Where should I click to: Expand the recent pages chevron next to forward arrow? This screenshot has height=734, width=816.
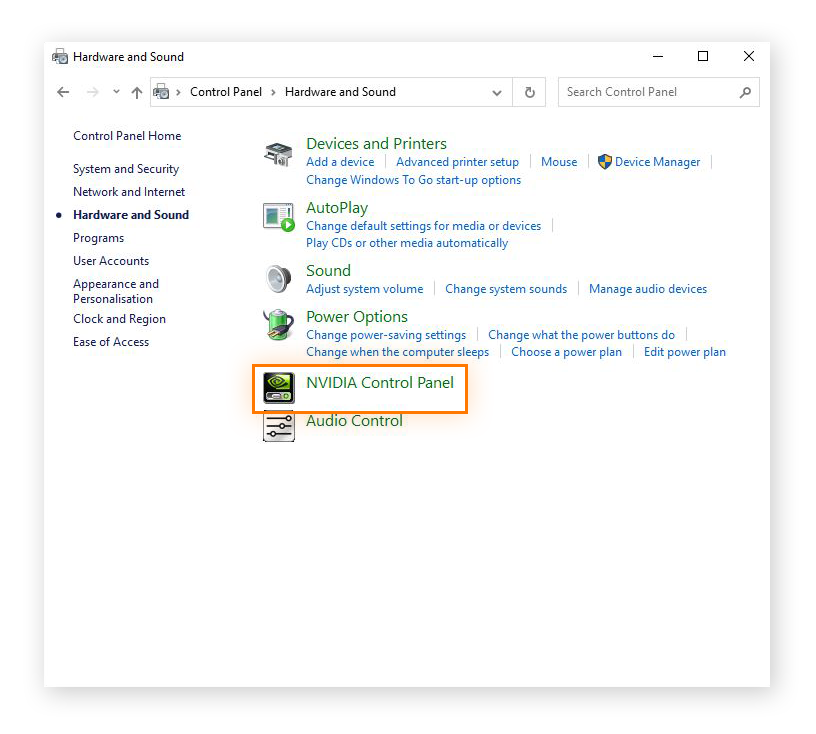[114, 91]
